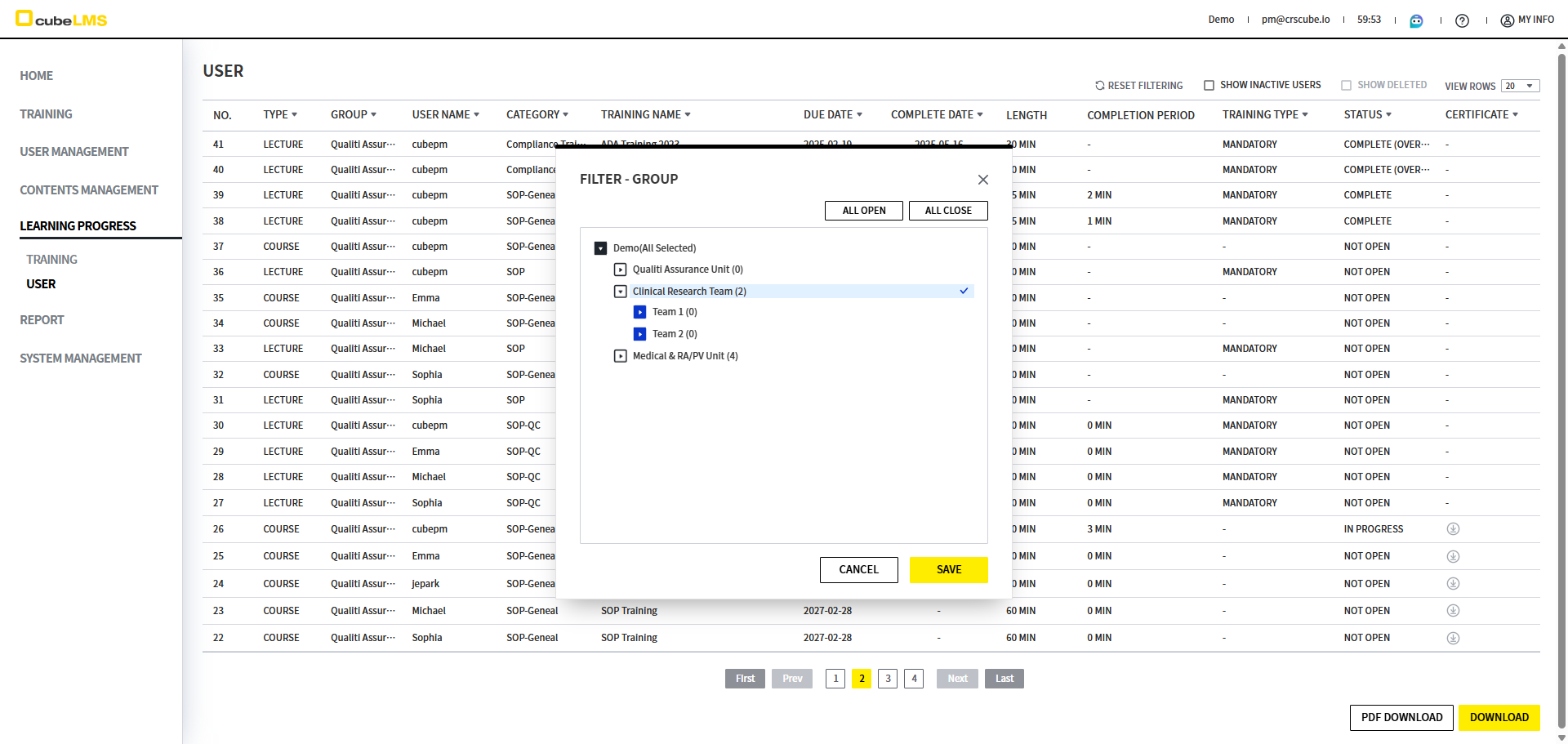Viewport: 1568px width, 744px height.
Task: Click the MY INFO profile icon
Action: coord(1507,20)
